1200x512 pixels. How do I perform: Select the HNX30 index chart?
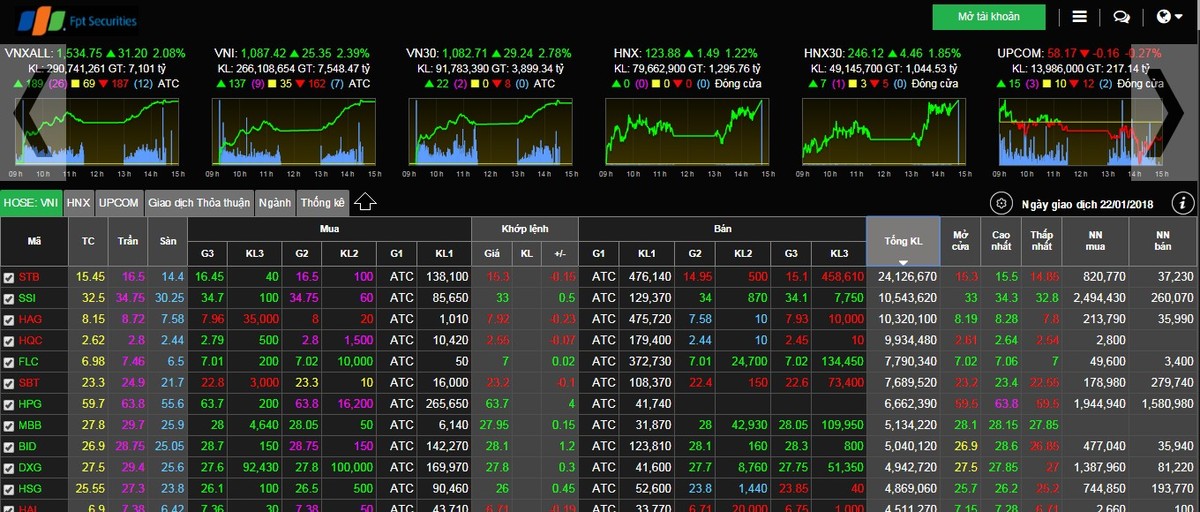pos(882,133)
